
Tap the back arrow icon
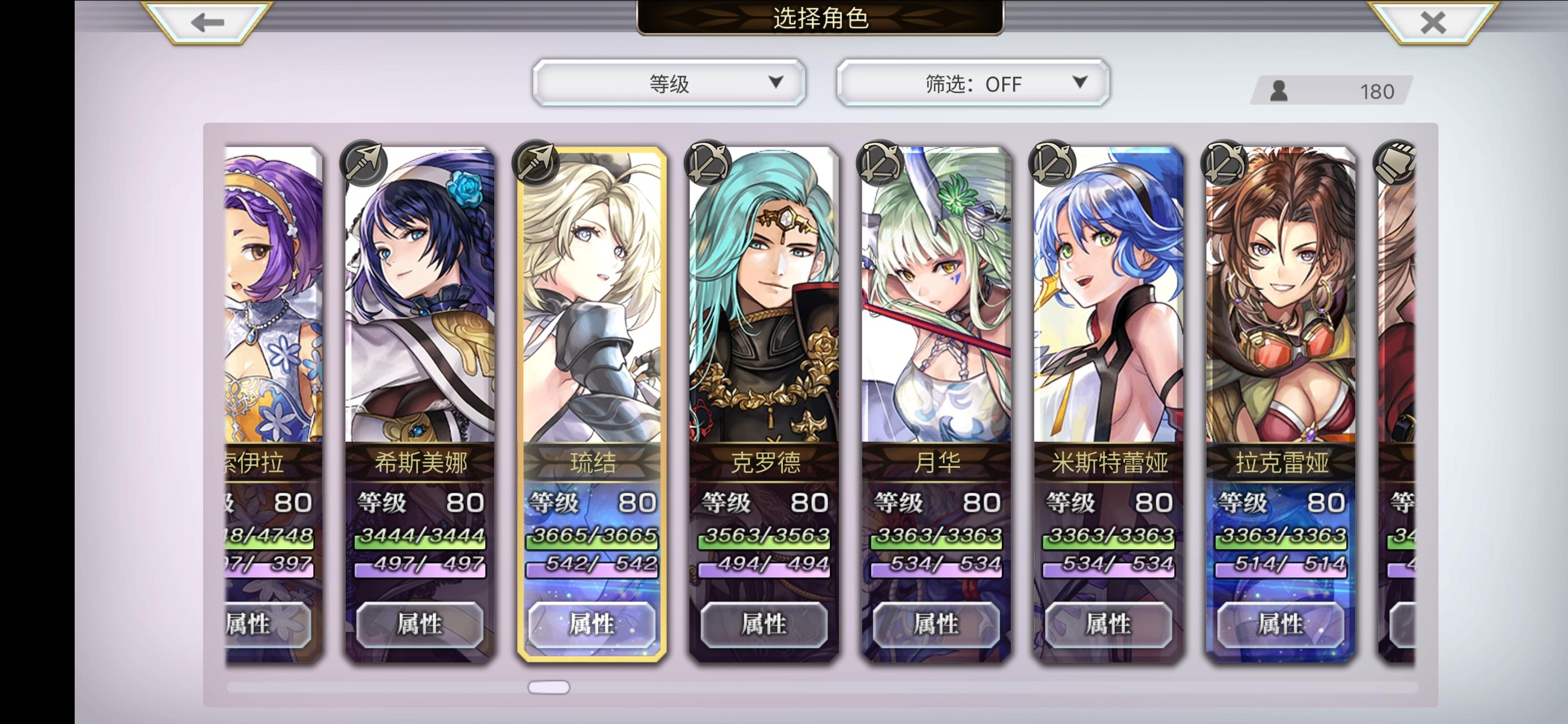[208, 23]
